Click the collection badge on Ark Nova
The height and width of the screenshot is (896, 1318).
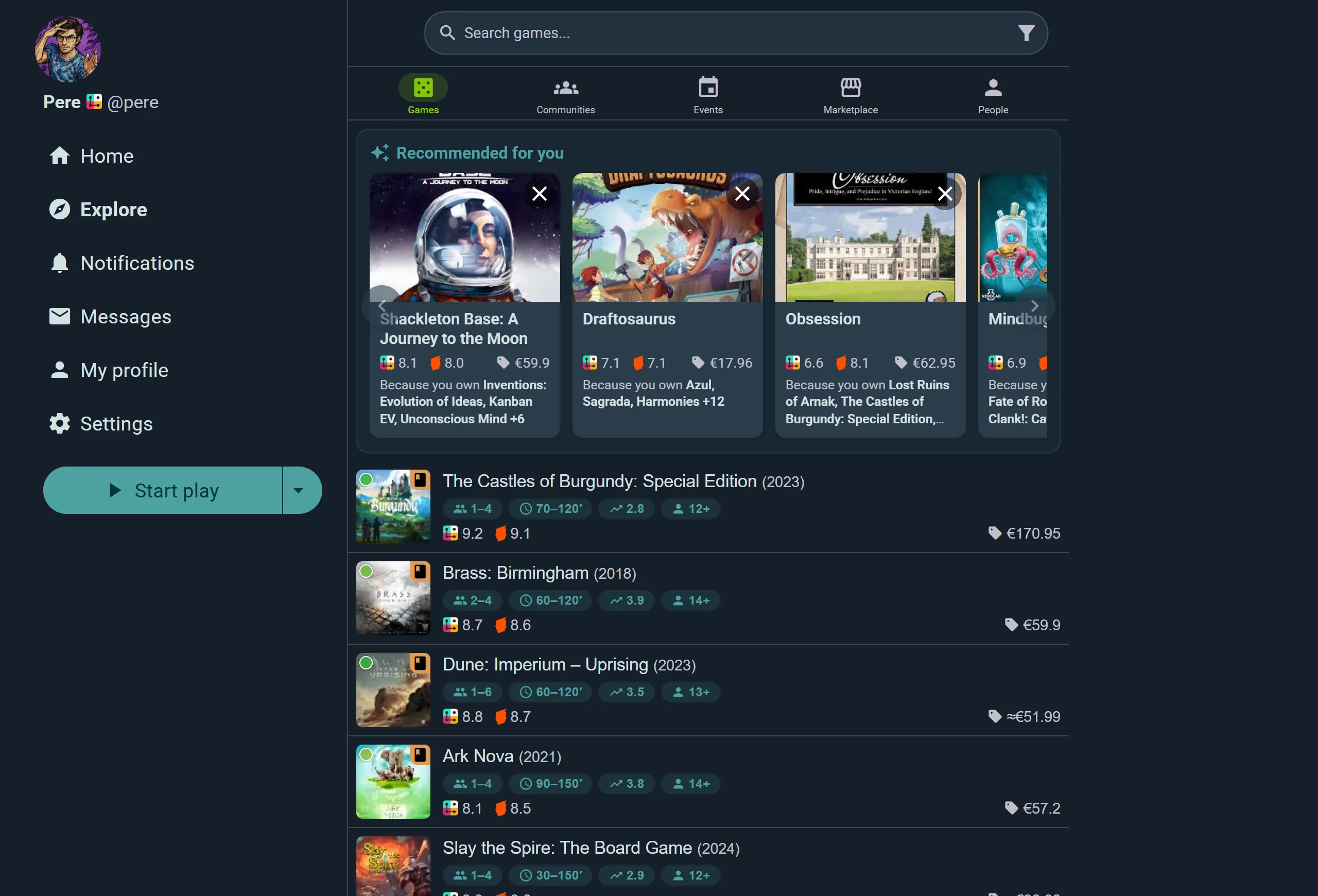420,755
